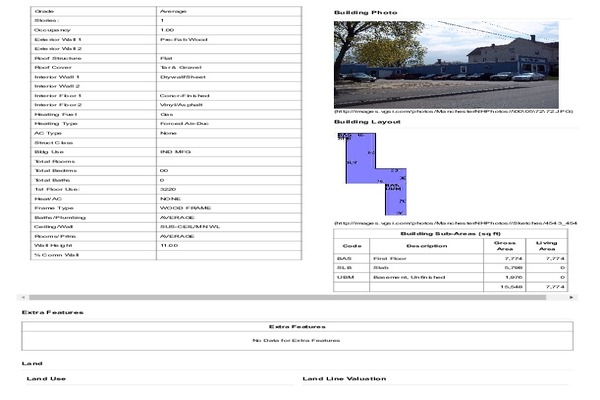The width and height of the screenshot is (600, 400).
Task: Select the BAS First Floor row
Action: click(454, 258)
